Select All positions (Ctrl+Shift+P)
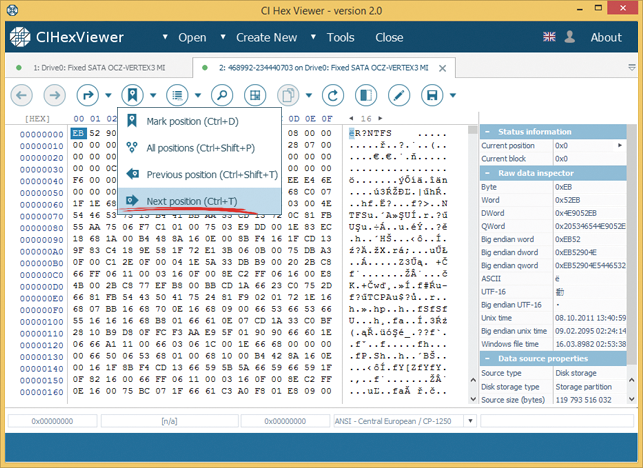Viewport: 643px width, 468px height. [x=200, y=148]
